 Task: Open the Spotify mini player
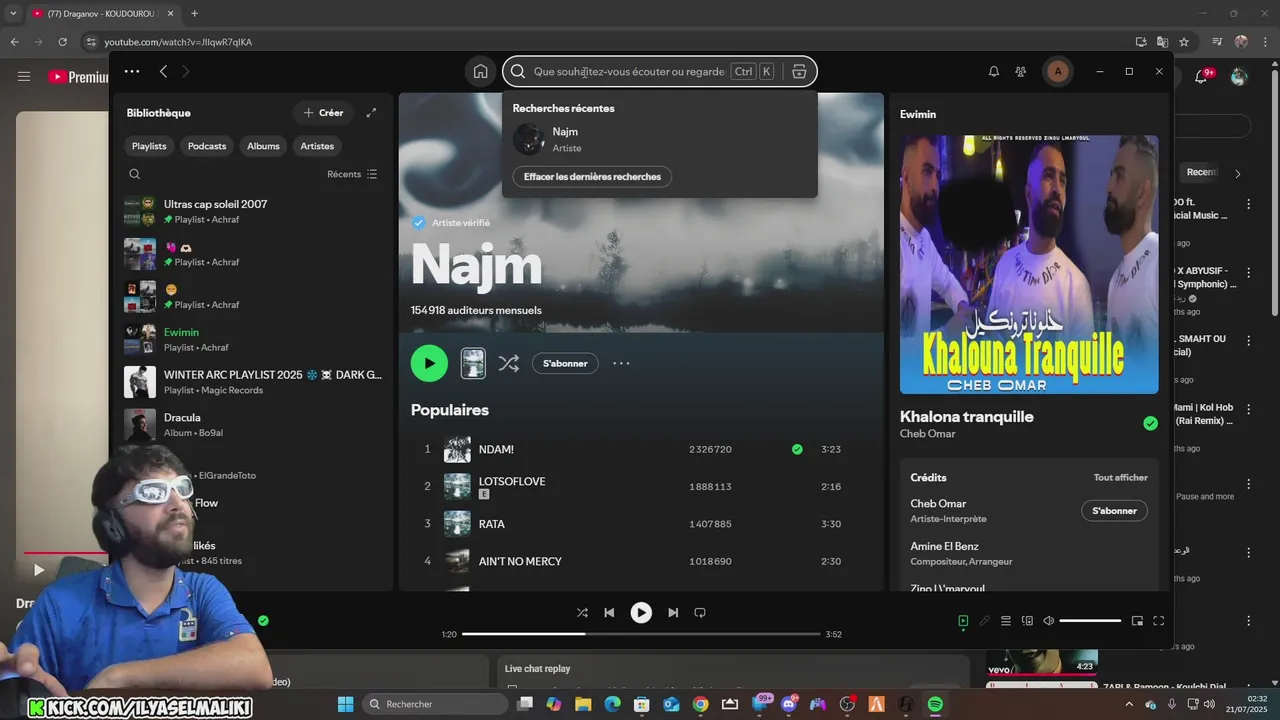coord(1137,621)
